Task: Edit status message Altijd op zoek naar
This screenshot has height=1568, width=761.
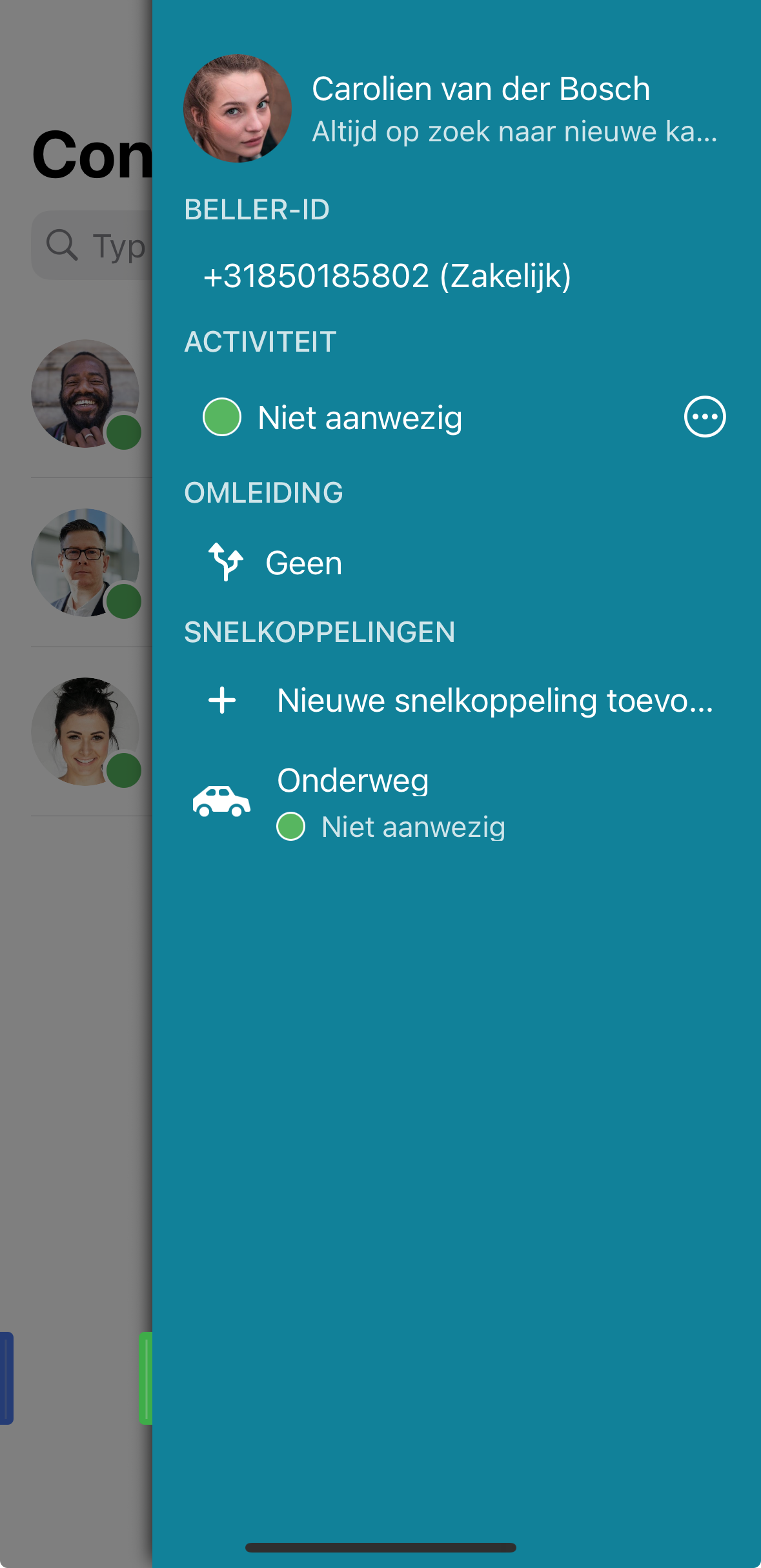Action: click(x=514, y=132)
